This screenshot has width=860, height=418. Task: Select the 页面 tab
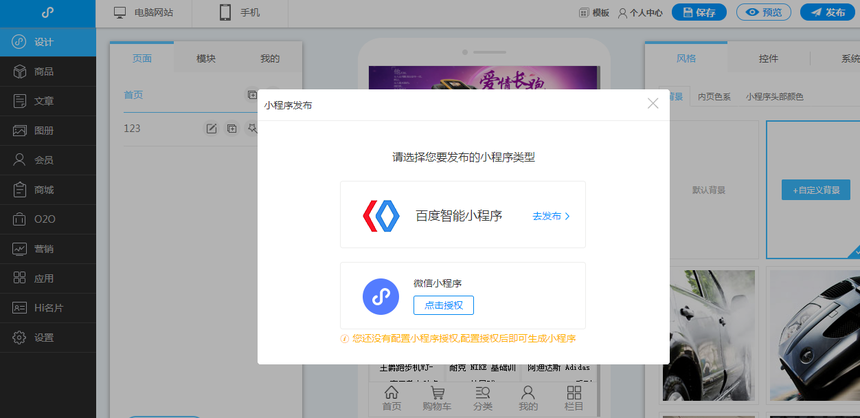142,58
